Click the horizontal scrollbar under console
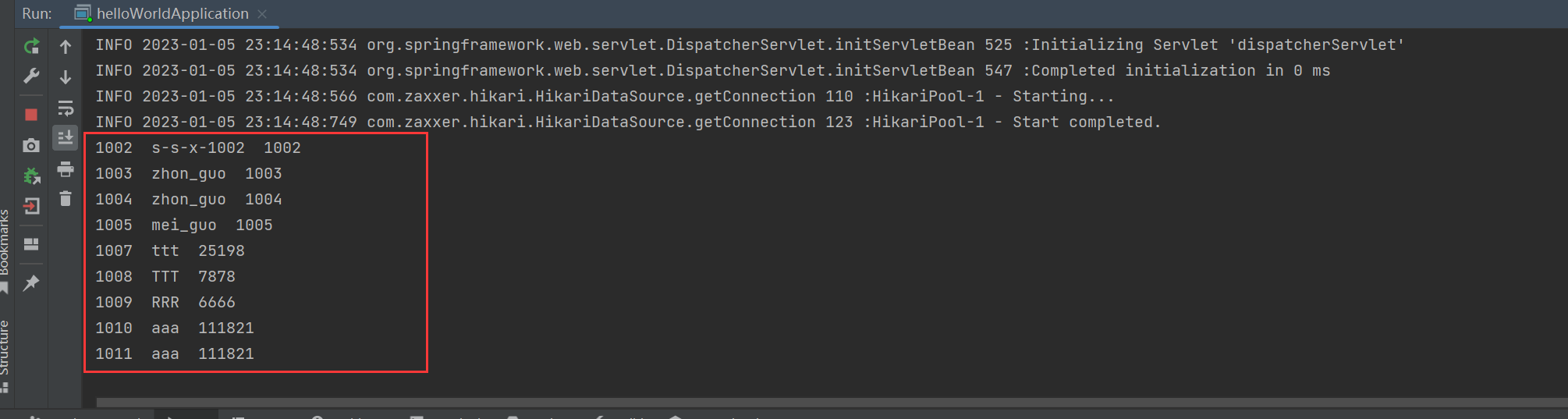The height and width of the screenshot is (419, 1568). tap(832, 403)
